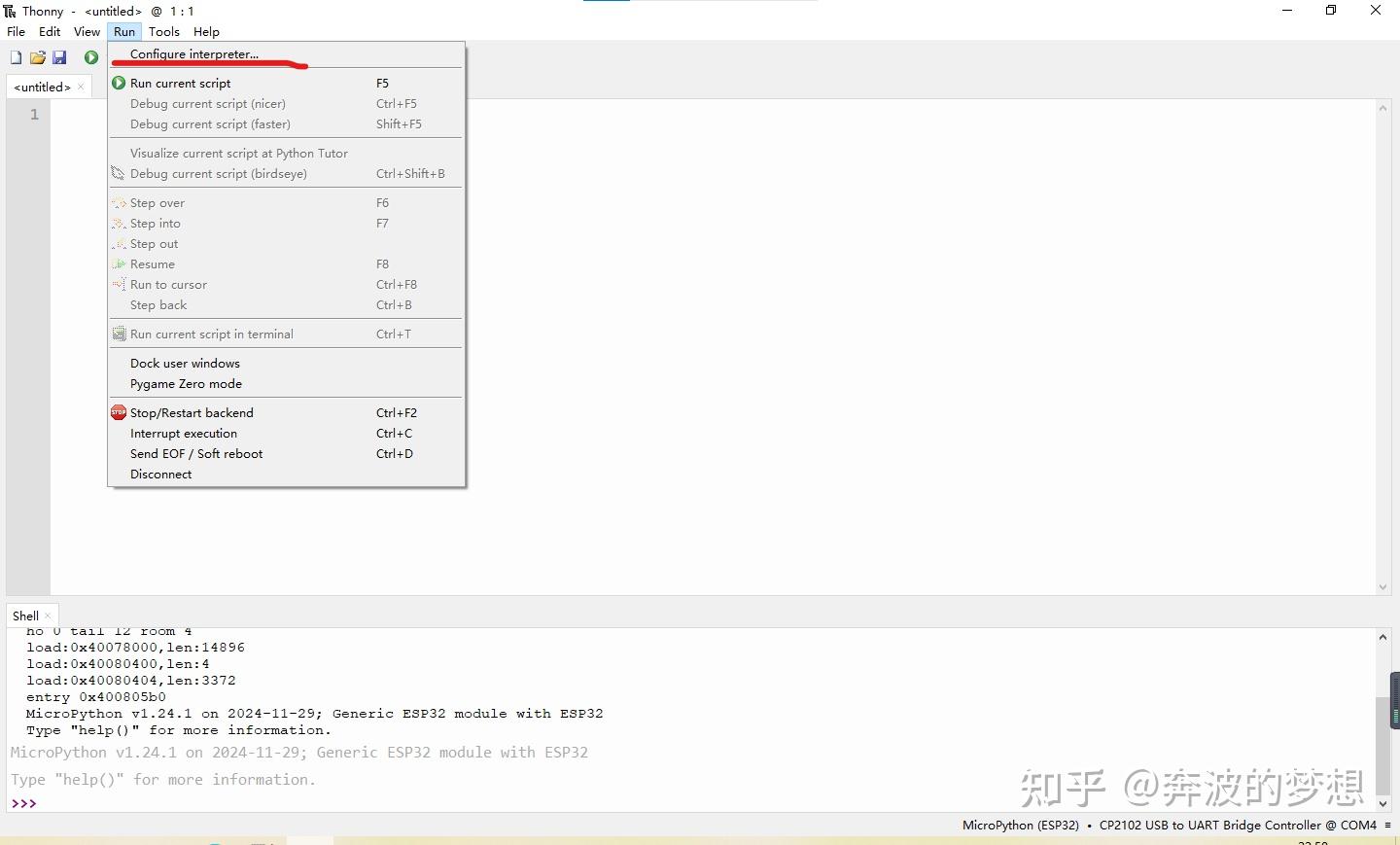
Task: Select Send EOF / Soft reboot
Action: (196, 453)
